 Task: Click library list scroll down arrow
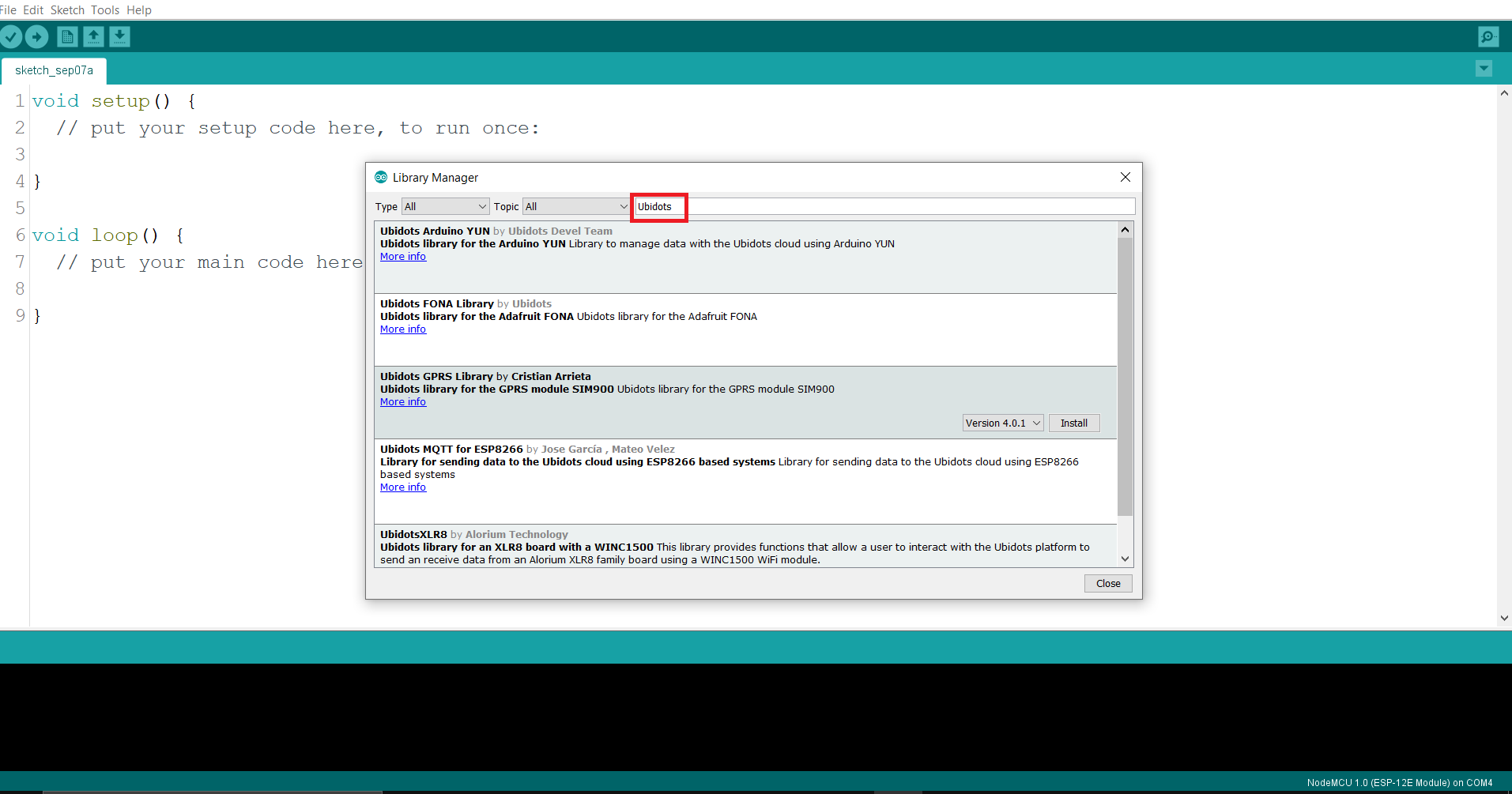(x=1125, y=559)
